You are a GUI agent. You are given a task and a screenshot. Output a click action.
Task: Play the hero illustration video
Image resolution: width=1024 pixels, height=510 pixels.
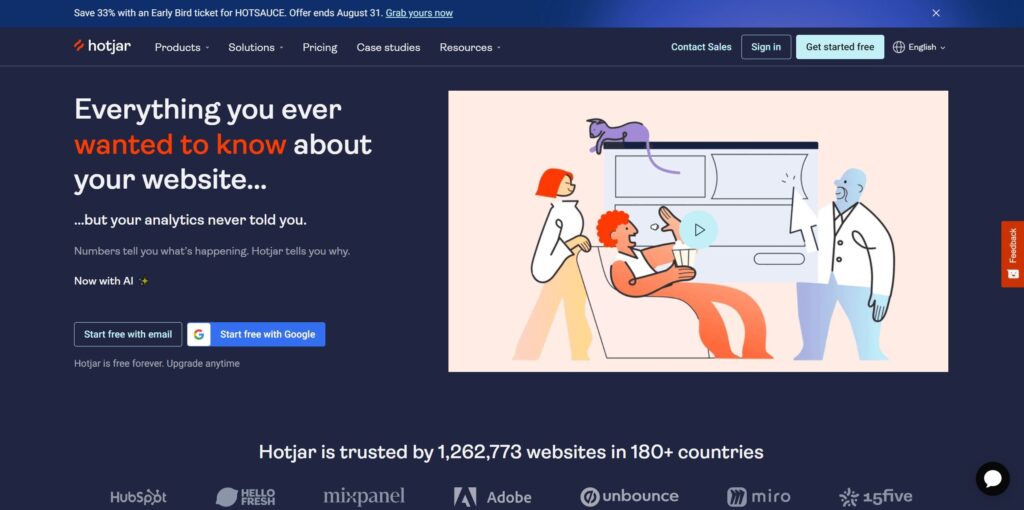[x=699, y=230]
